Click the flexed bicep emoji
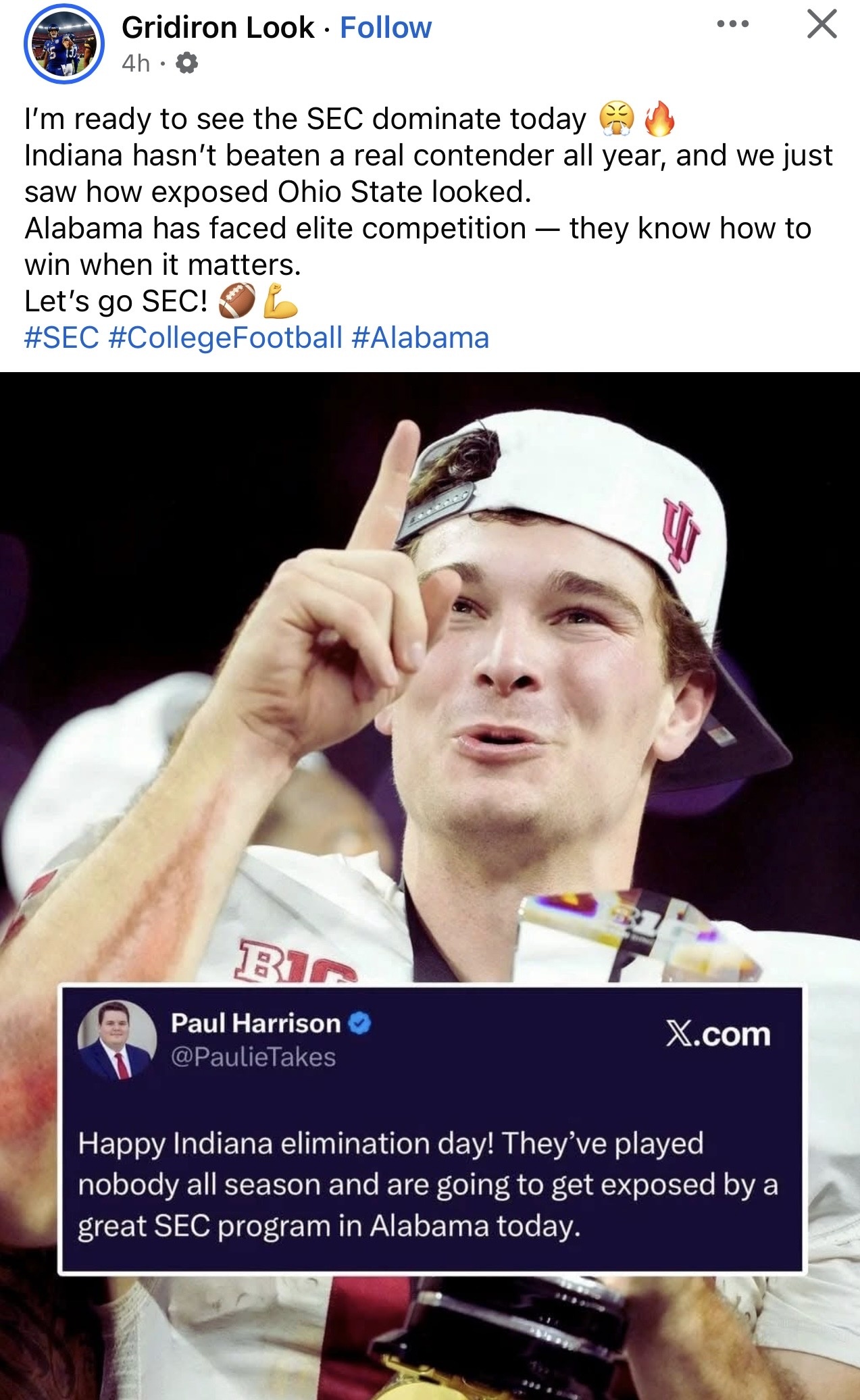 [280, 301]
